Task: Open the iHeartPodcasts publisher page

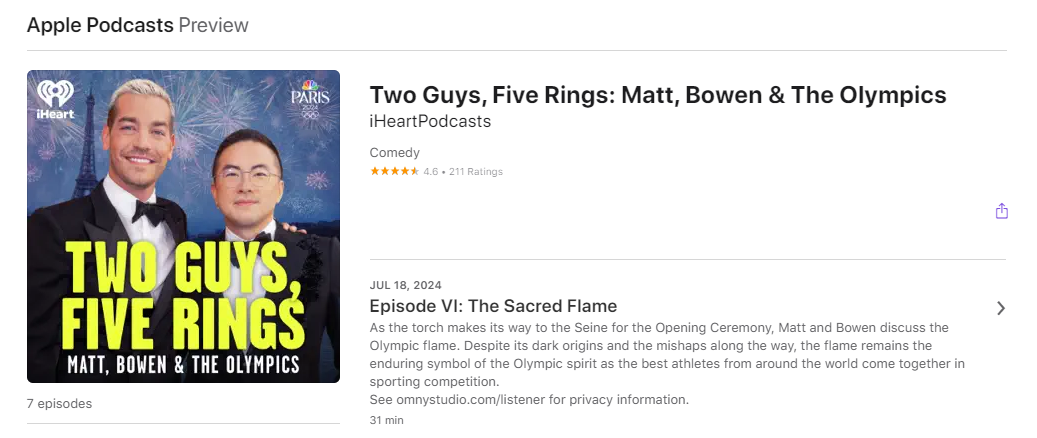Action: 430,121
